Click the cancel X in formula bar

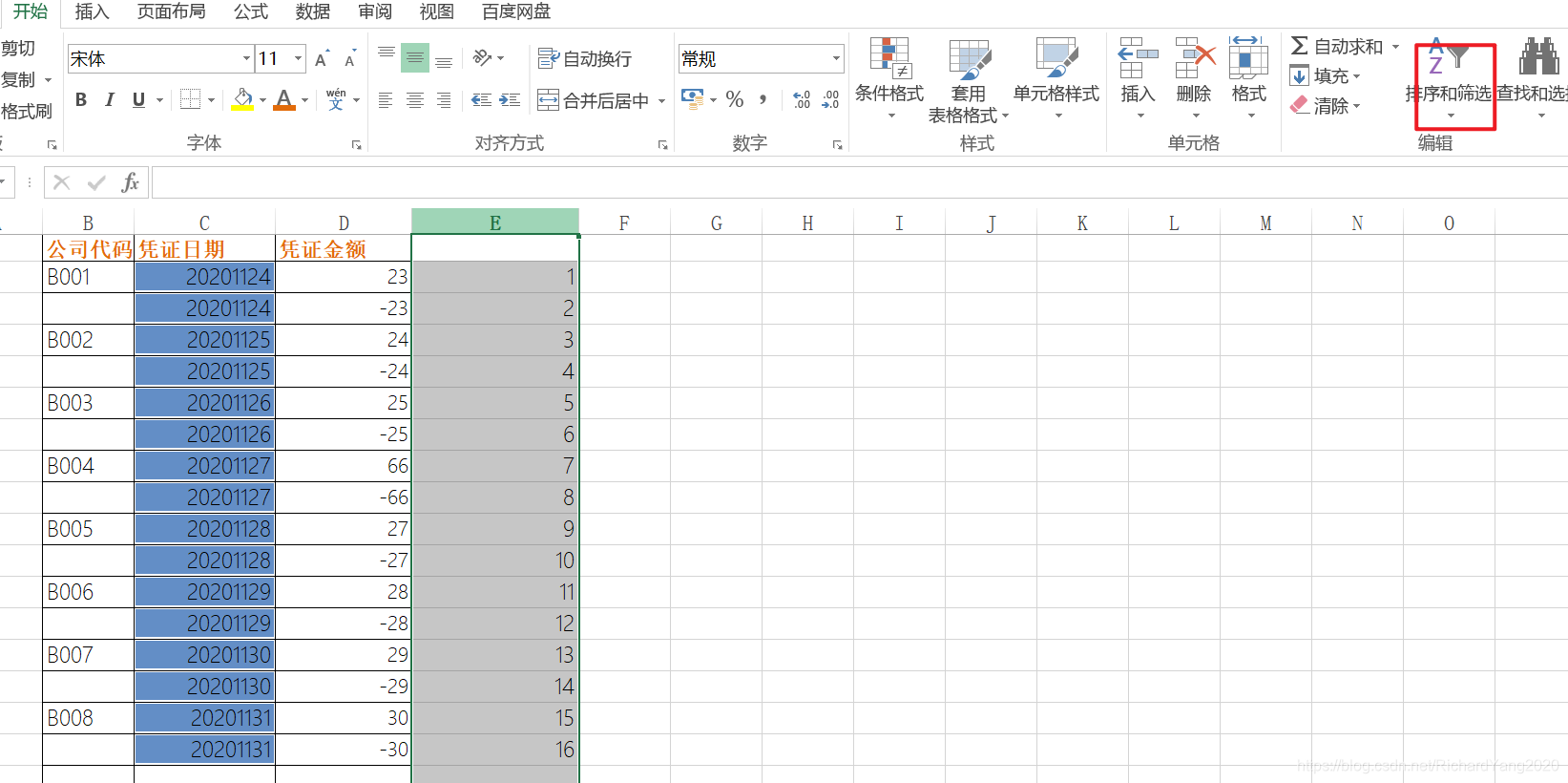62,182
